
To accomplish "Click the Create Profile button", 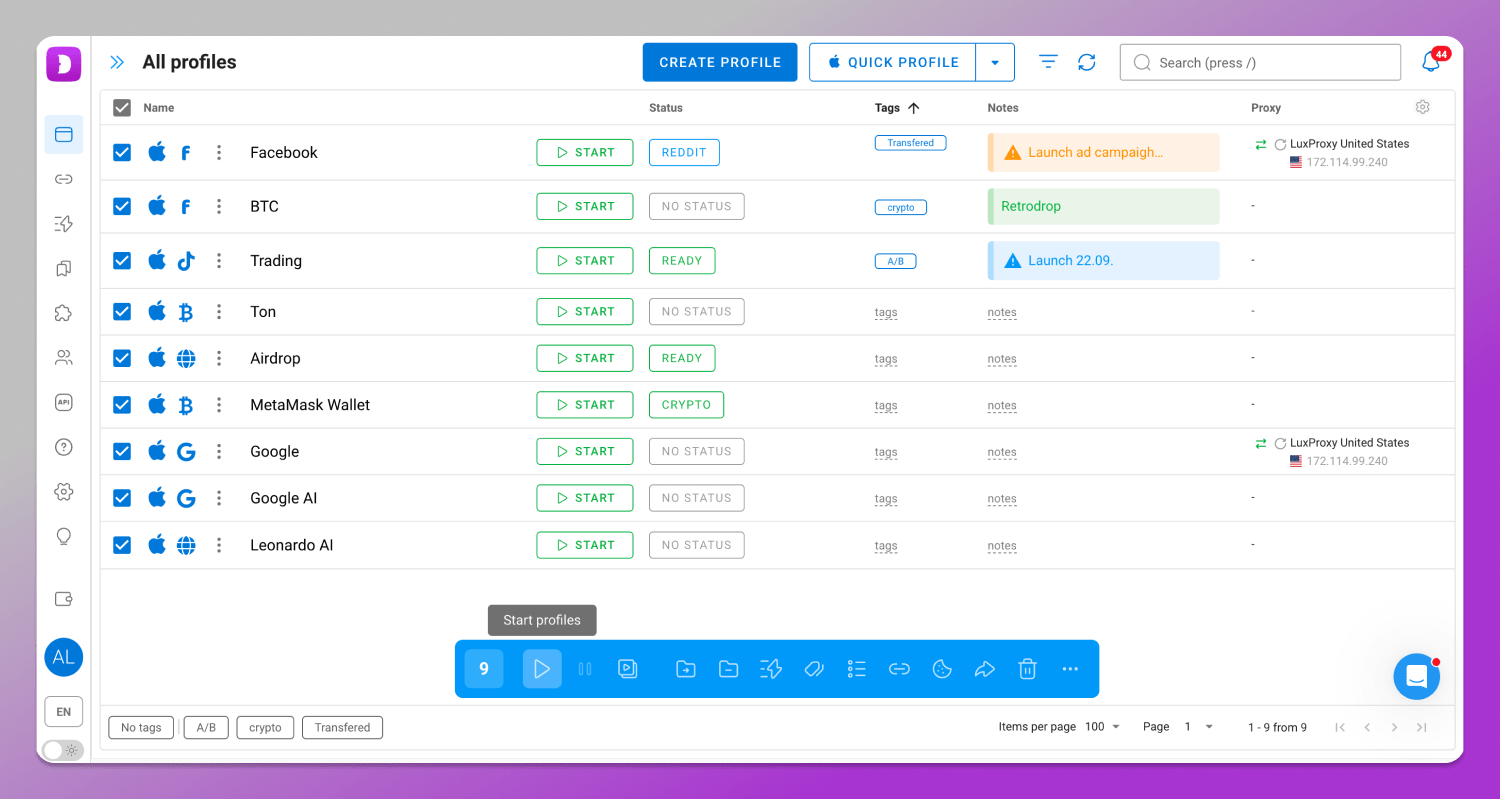I will coord(720,62).
